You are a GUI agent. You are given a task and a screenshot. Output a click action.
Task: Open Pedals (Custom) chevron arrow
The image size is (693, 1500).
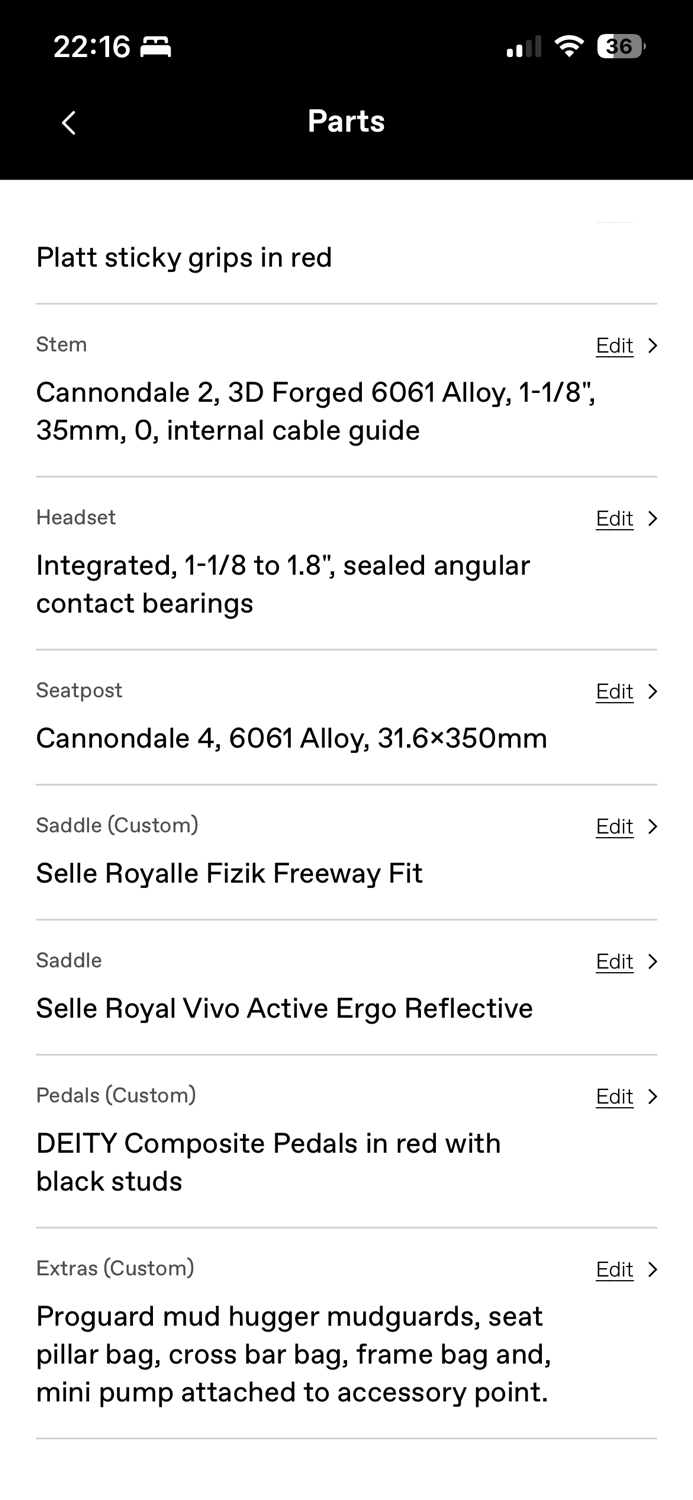click(x=653, y=1097)
